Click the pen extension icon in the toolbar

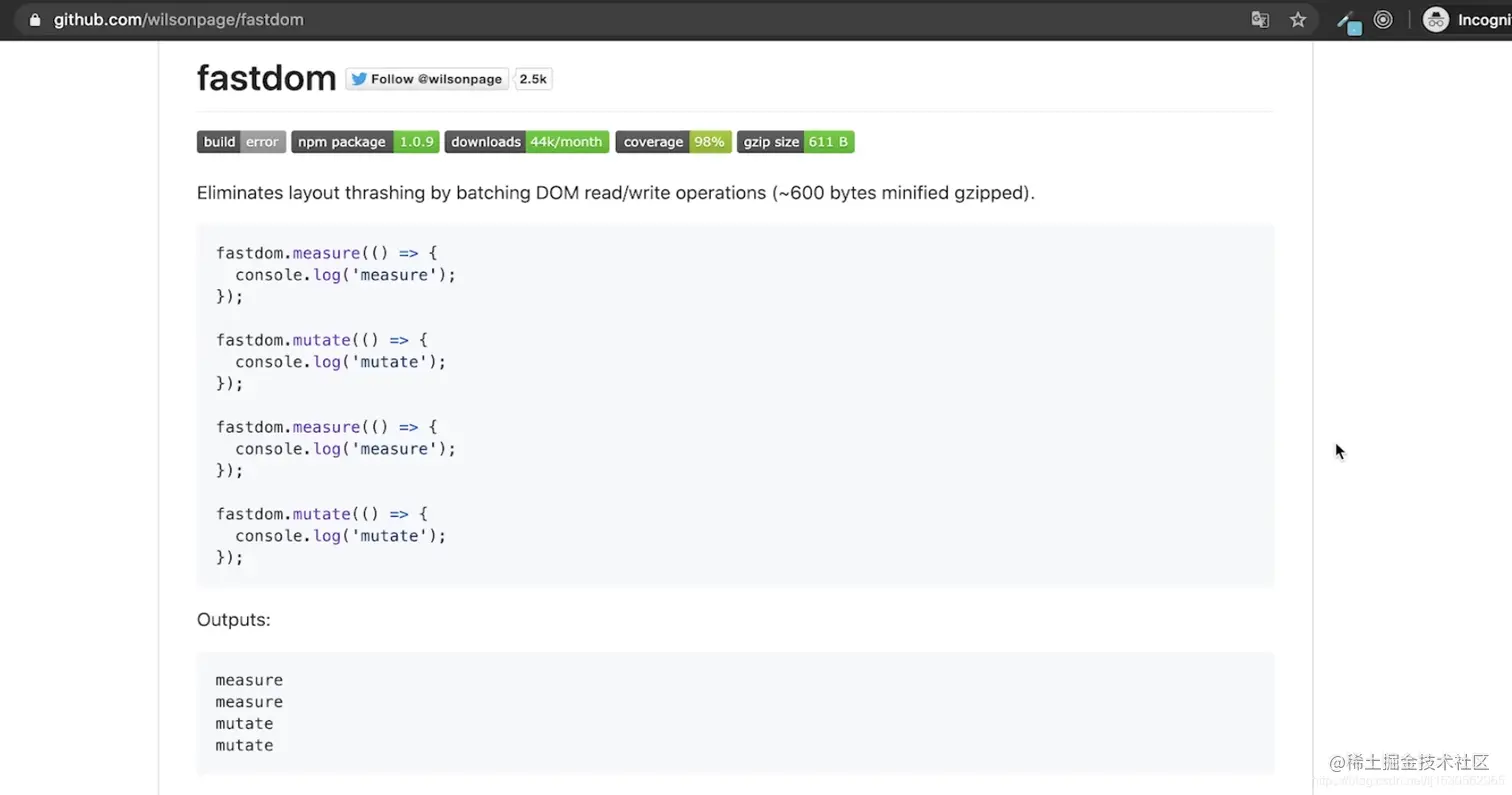(x=1349, y=21)
